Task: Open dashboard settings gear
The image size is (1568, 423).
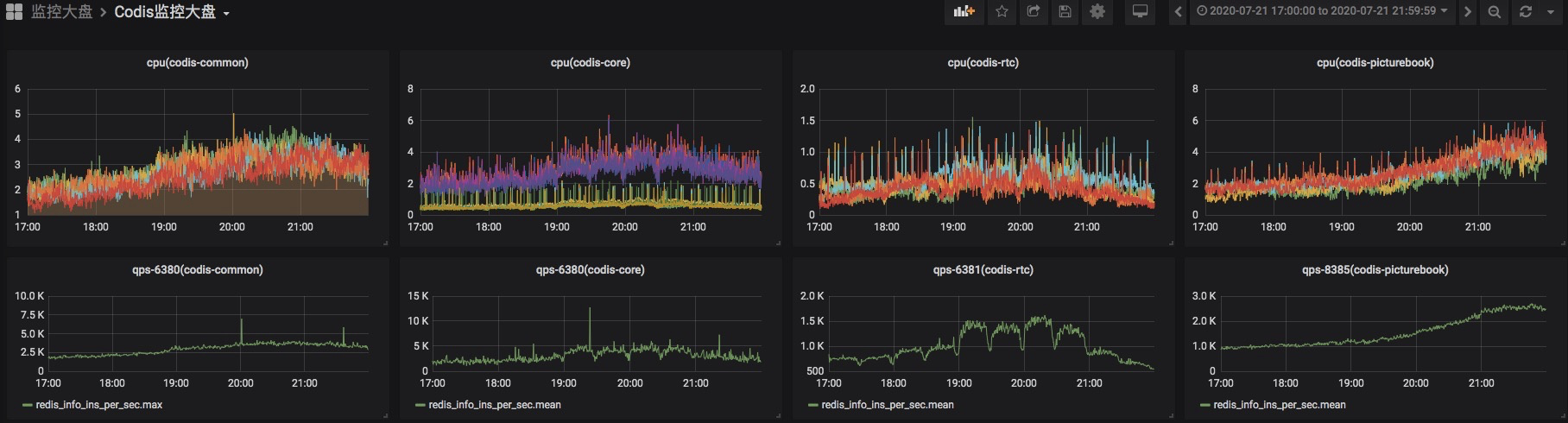Action: click(x=1097, y=12)
